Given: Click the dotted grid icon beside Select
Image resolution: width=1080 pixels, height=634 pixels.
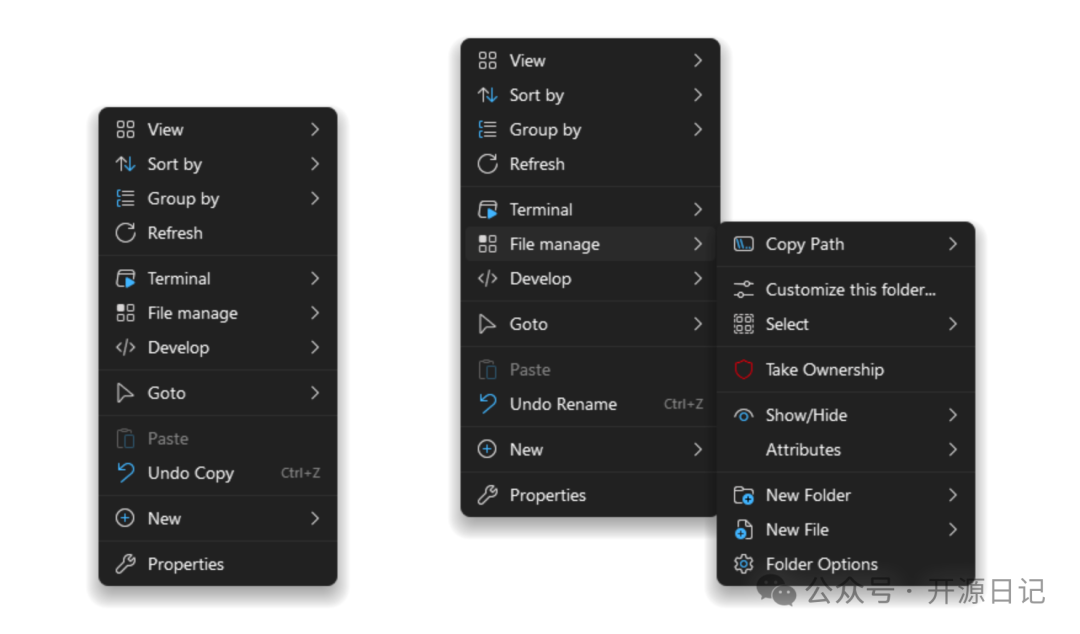Looking at the screenshot, I should coord(743,324).
